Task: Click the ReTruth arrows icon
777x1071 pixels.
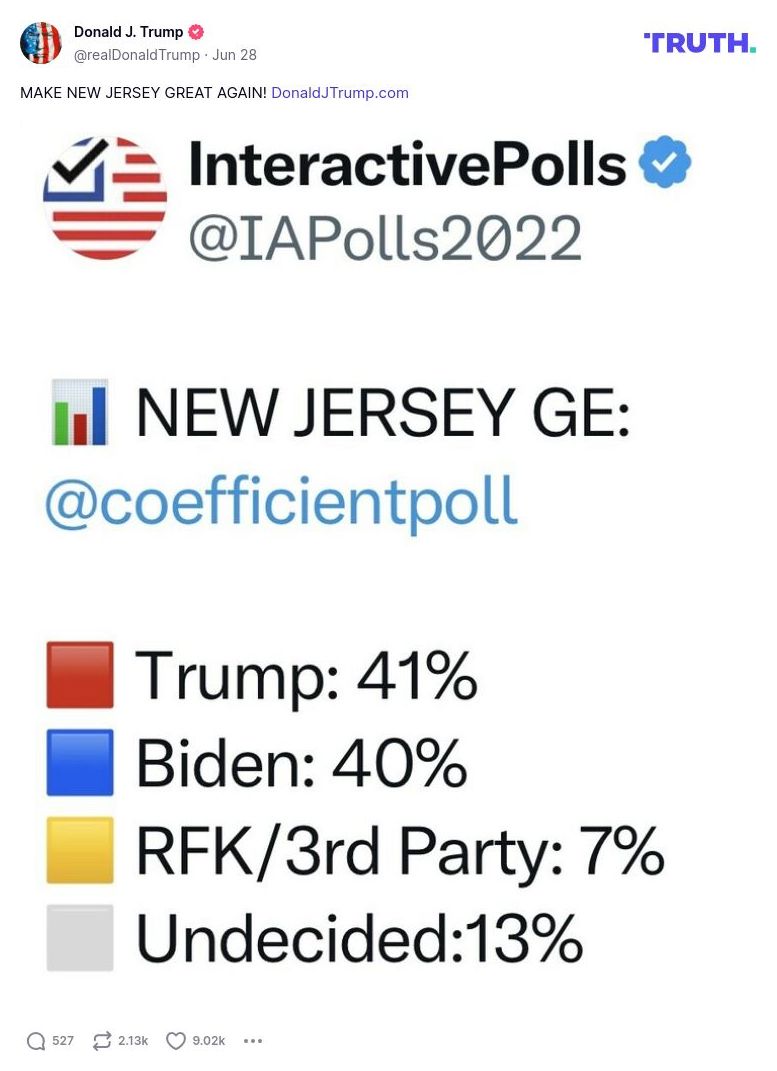Action: (102, 1041)
